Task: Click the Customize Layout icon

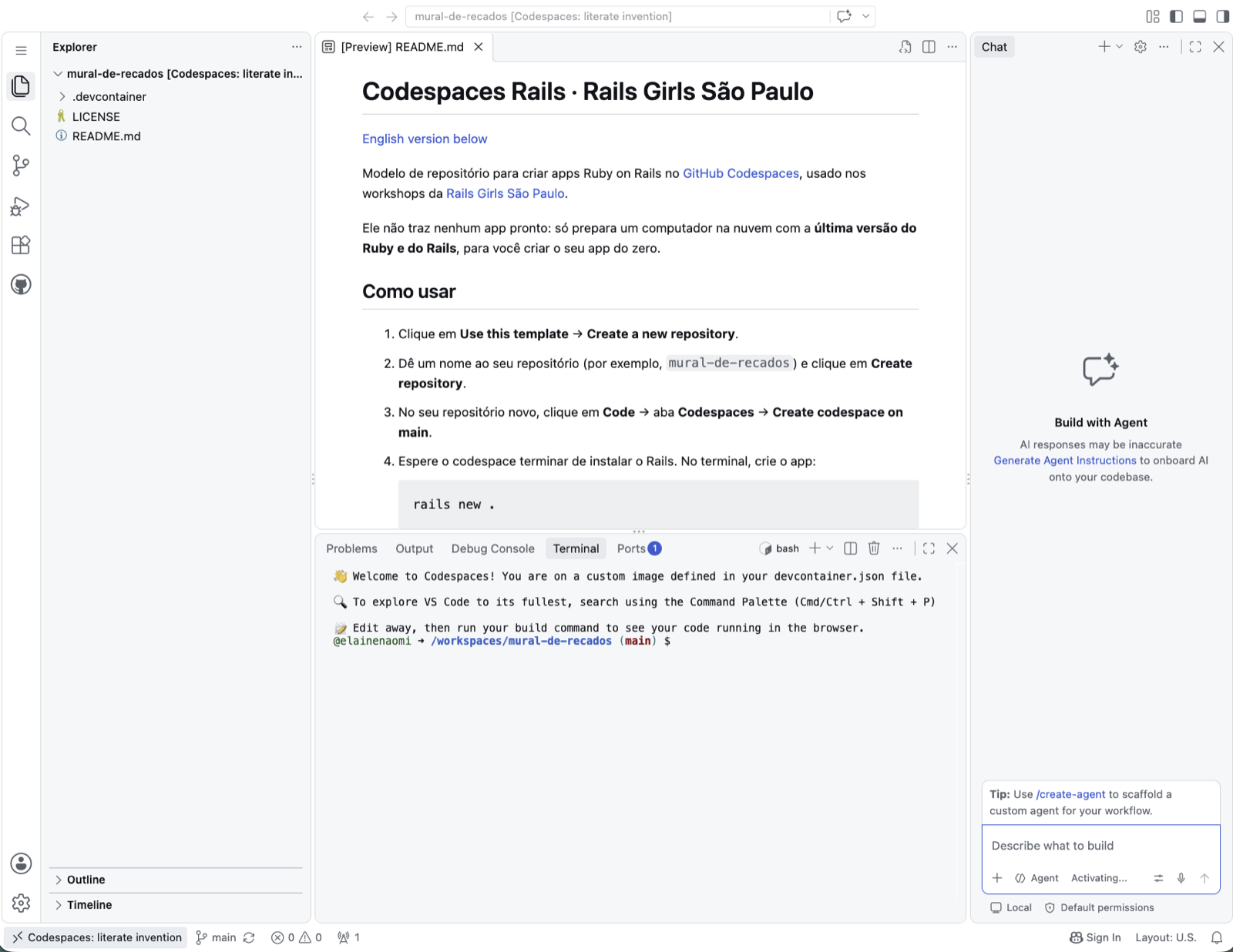Action: click(x=1153, y=16)
